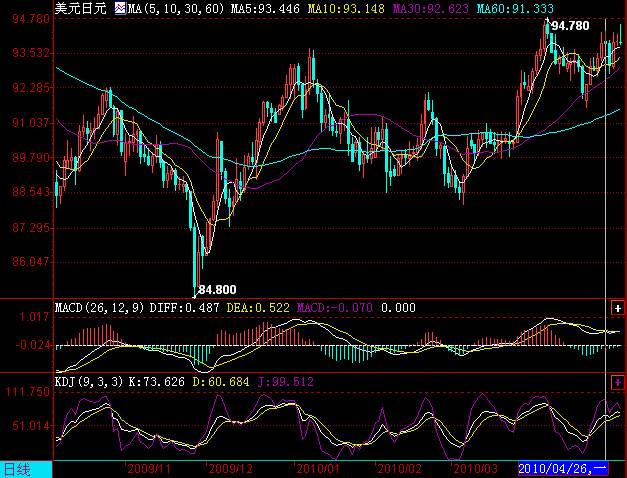Click the 94.780 high price marker
627x478 pixels.
click(570, 26)
